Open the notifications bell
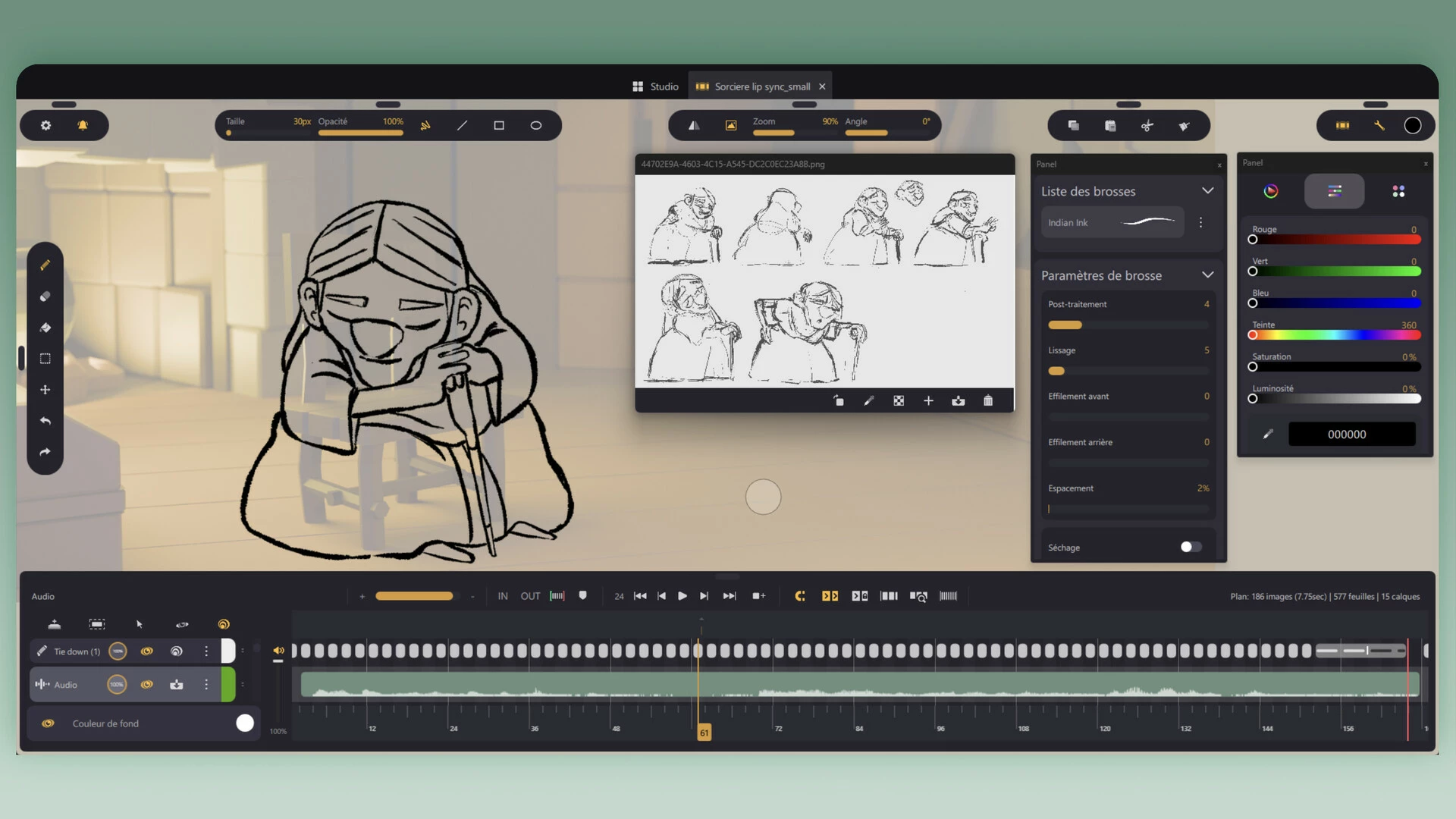 pos(83,125)
